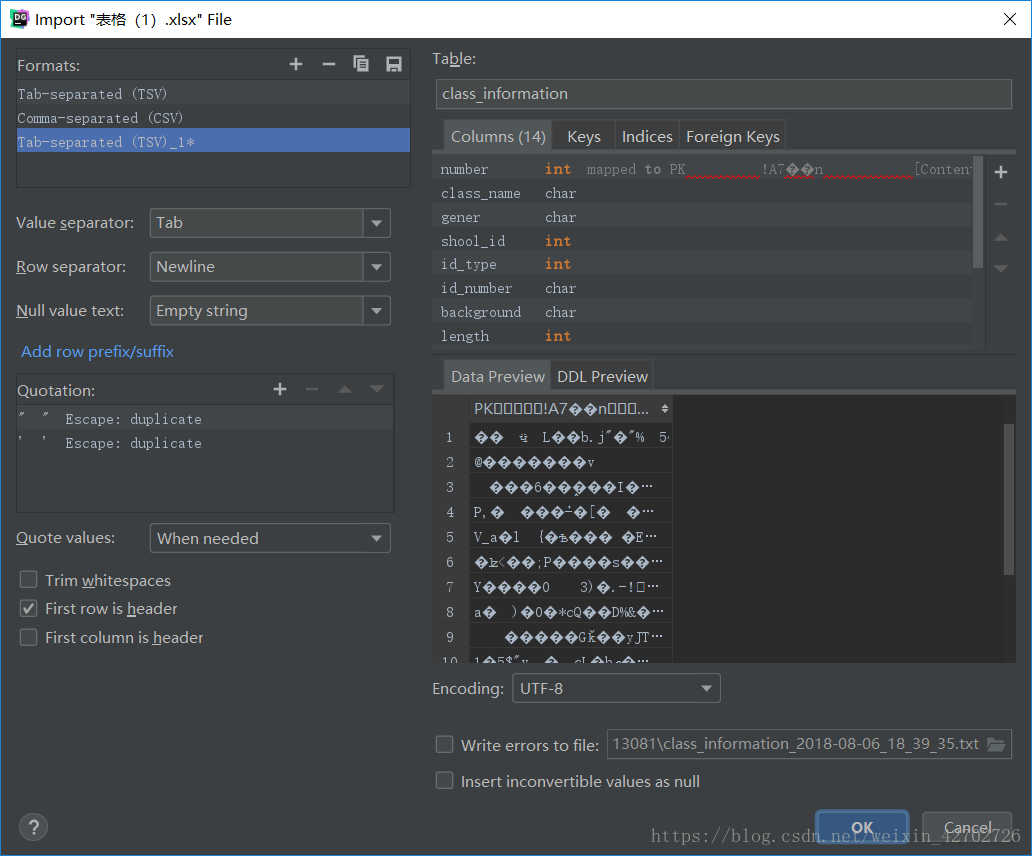
Task: Select the background column row
Action: tap(702, 312)
